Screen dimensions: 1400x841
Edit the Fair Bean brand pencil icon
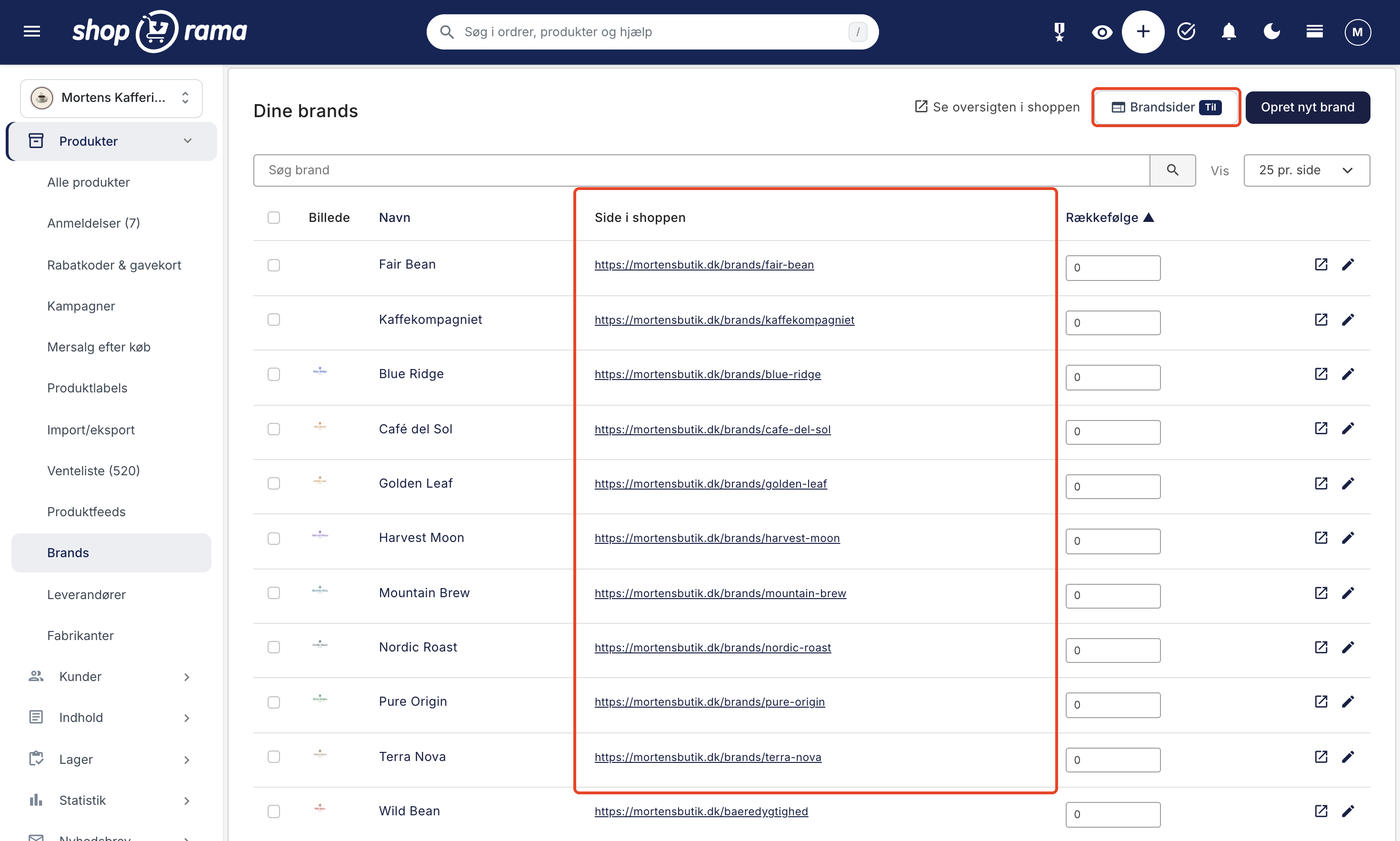(1348, 265)
